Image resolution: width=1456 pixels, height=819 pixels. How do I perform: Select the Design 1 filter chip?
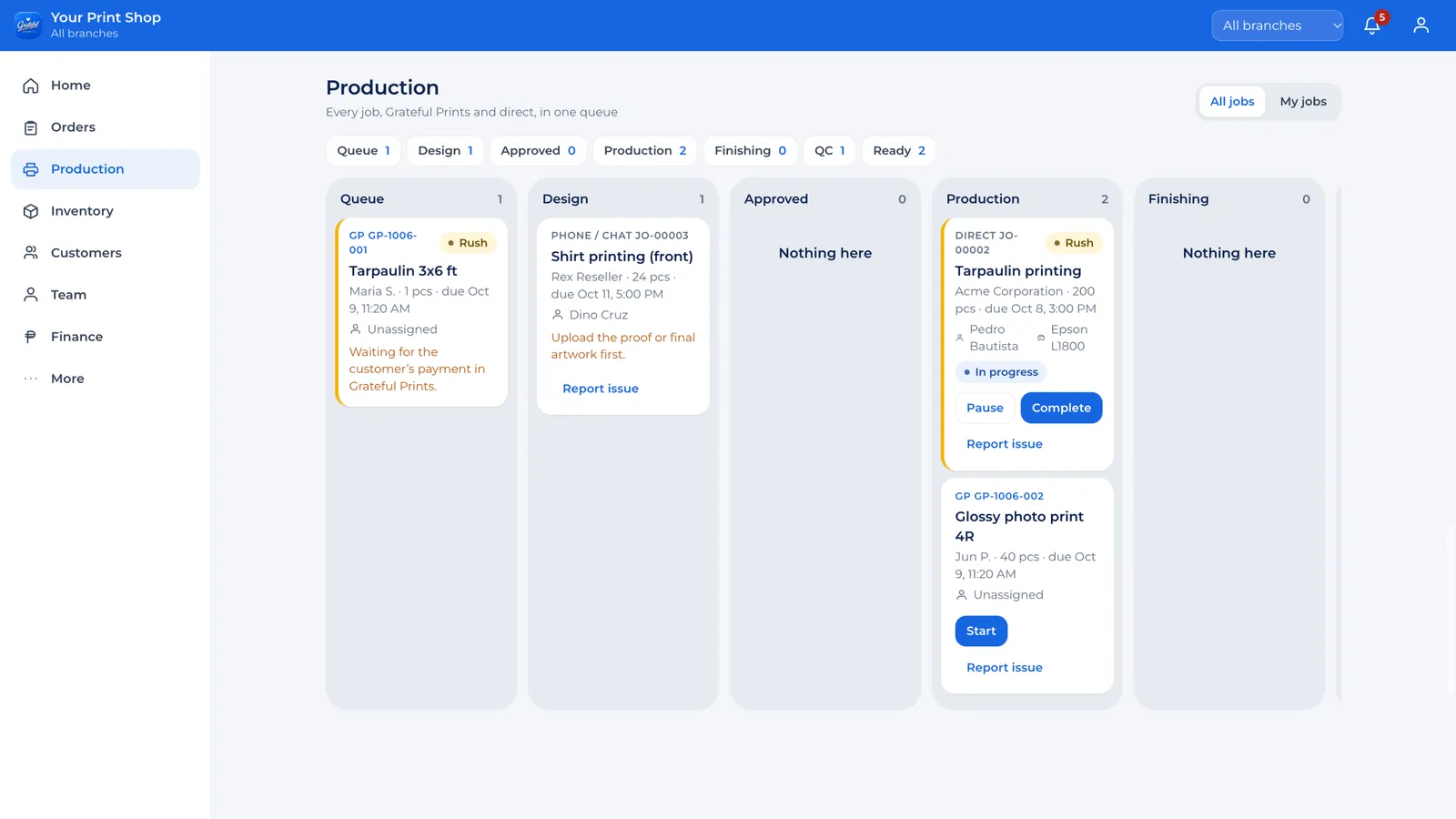(445, 151)
